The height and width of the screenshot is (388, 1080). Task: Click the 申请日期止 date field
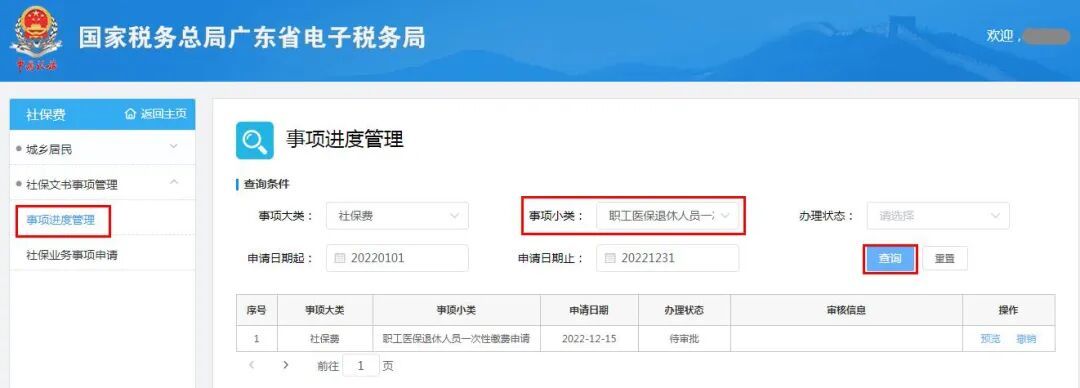(x=667, y=258)
